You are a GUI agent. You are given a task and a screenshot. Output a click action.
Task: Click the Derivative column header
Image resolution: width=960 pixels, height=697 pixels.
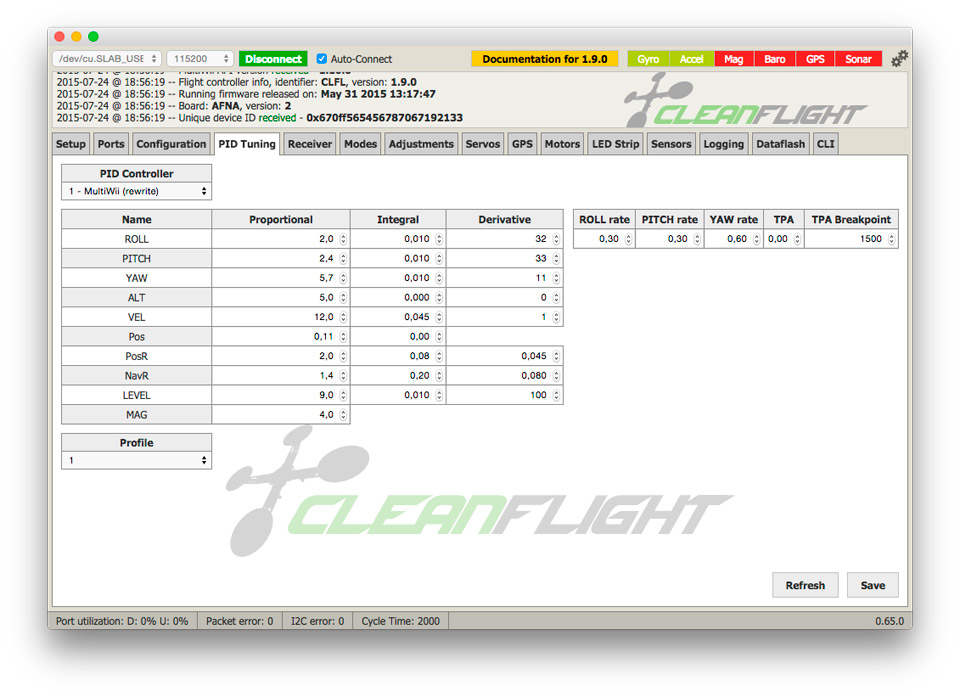504,219
